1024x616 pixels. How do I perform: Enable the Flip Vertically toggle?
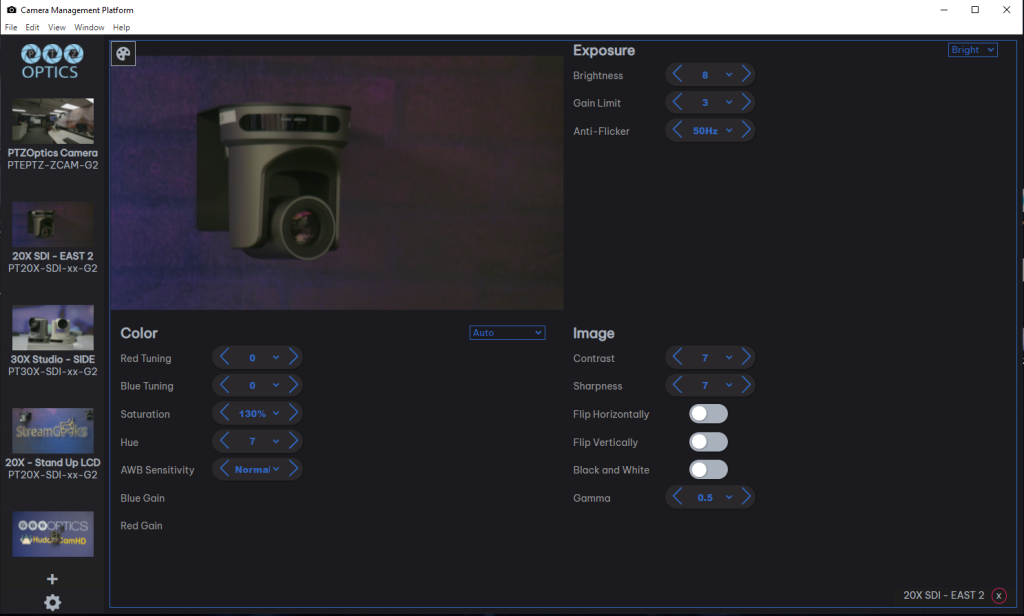pyautogui.click(x=708, y=441)
